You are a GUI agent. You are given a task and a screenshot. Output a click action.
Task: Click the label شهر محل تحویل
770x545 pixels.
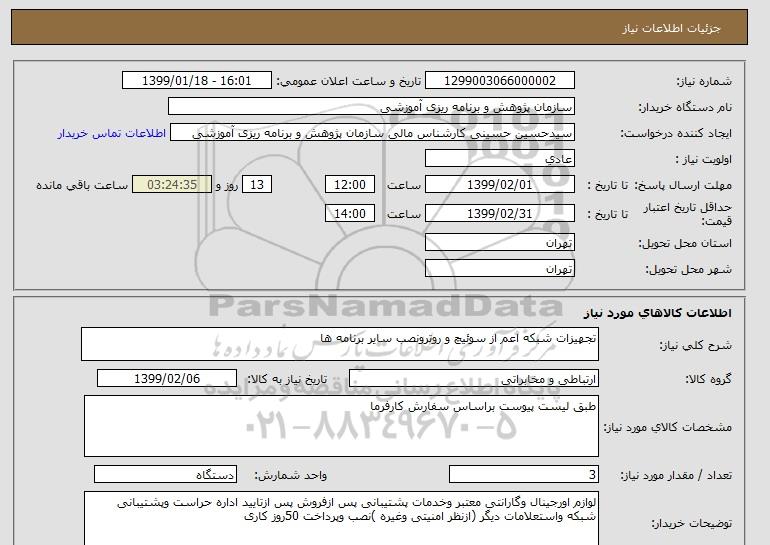[x=688, y=269]
